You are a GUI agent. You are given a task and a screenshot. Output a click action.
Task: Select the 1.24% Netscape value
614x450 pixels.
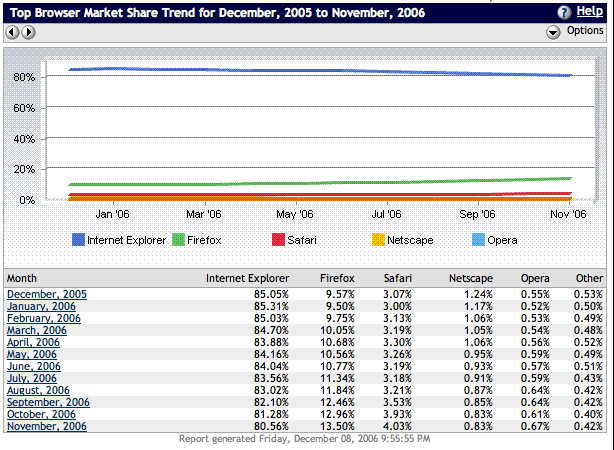click(x=479, y=295)
